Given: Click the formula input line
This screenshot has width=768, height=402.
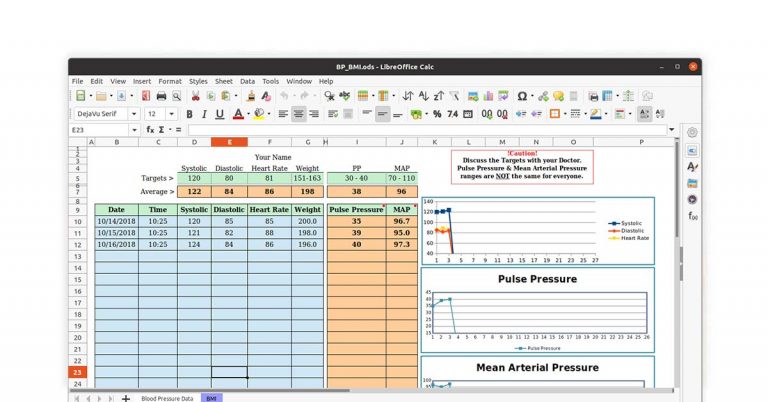Looking at the screenshot, I should (x=427, y=130).
